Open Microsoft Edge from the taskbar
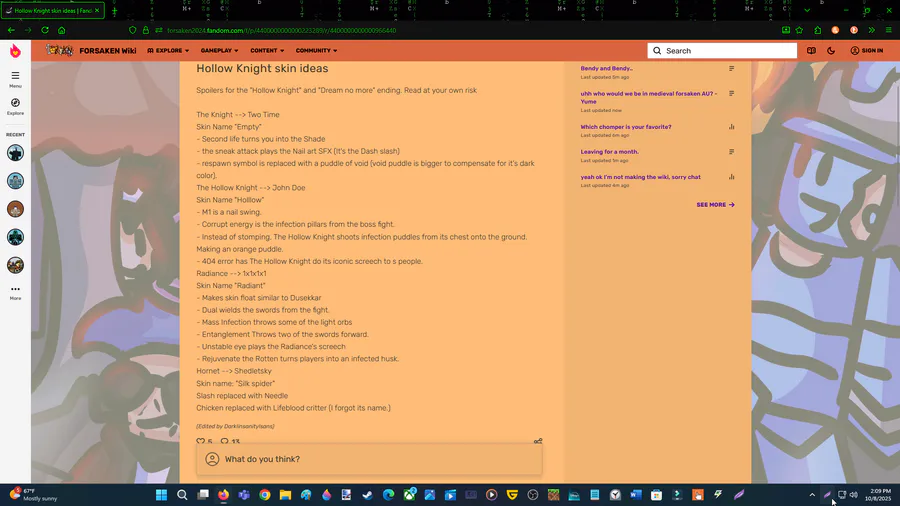 click(389, 495)
